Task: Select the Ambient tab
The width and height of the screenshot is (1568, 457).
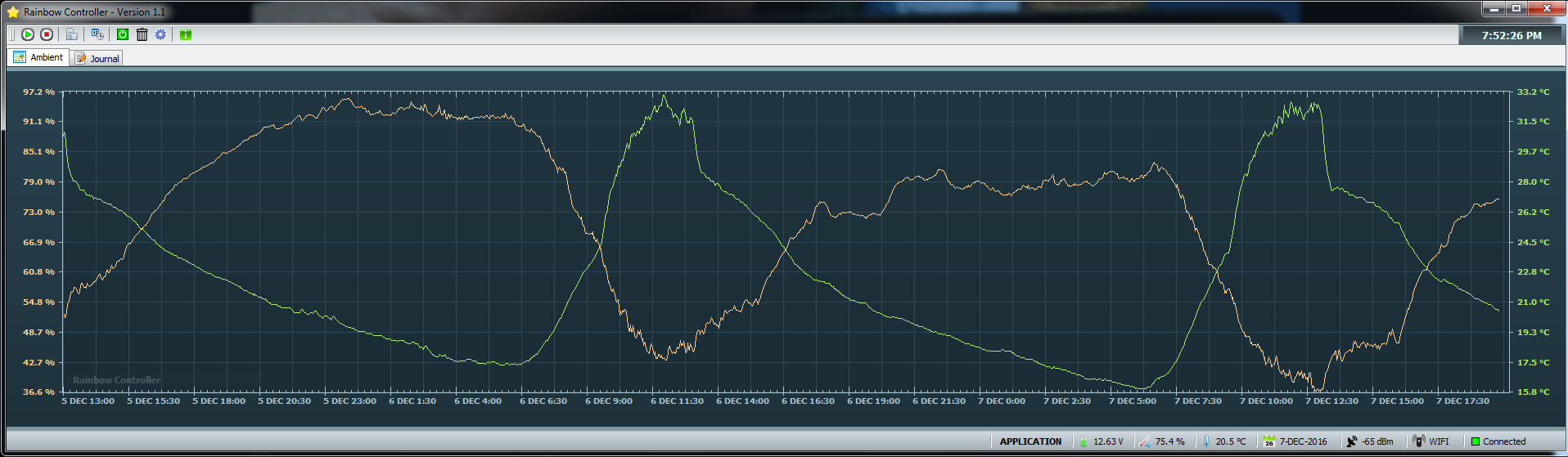Action: 38,57
